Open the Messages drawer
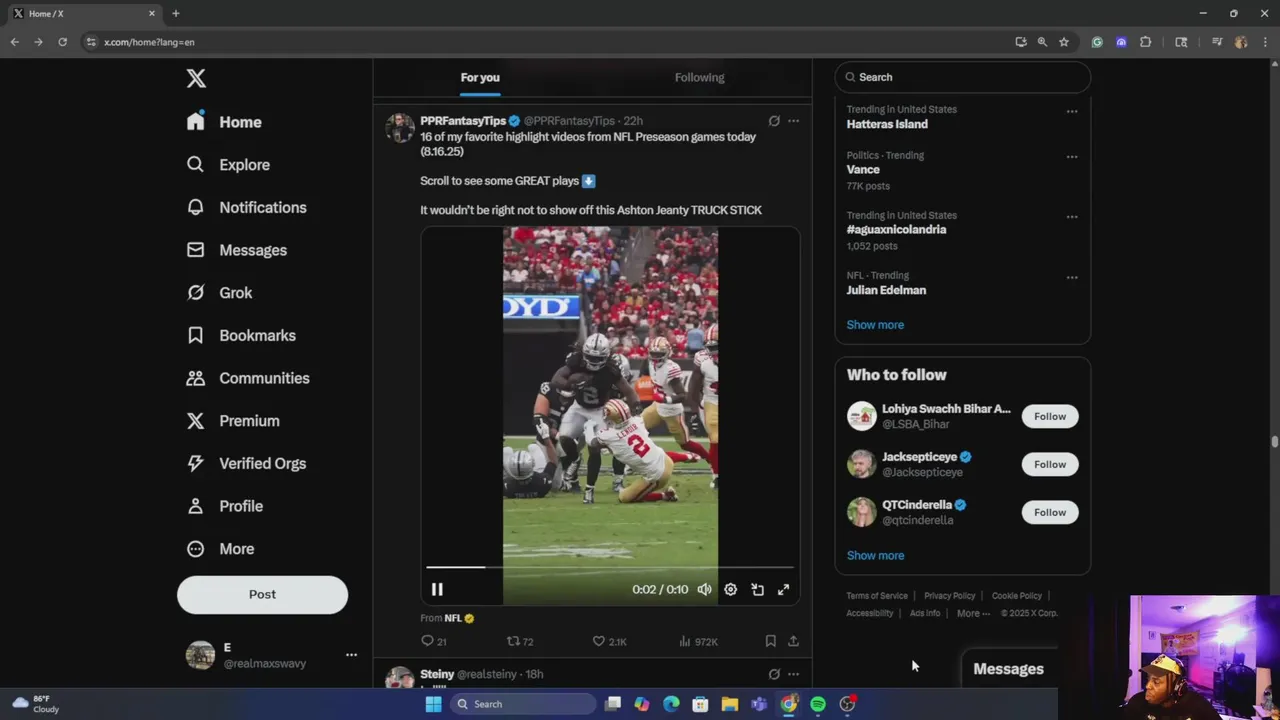The image size is (1280, 720). click(x=1008, y=669)
